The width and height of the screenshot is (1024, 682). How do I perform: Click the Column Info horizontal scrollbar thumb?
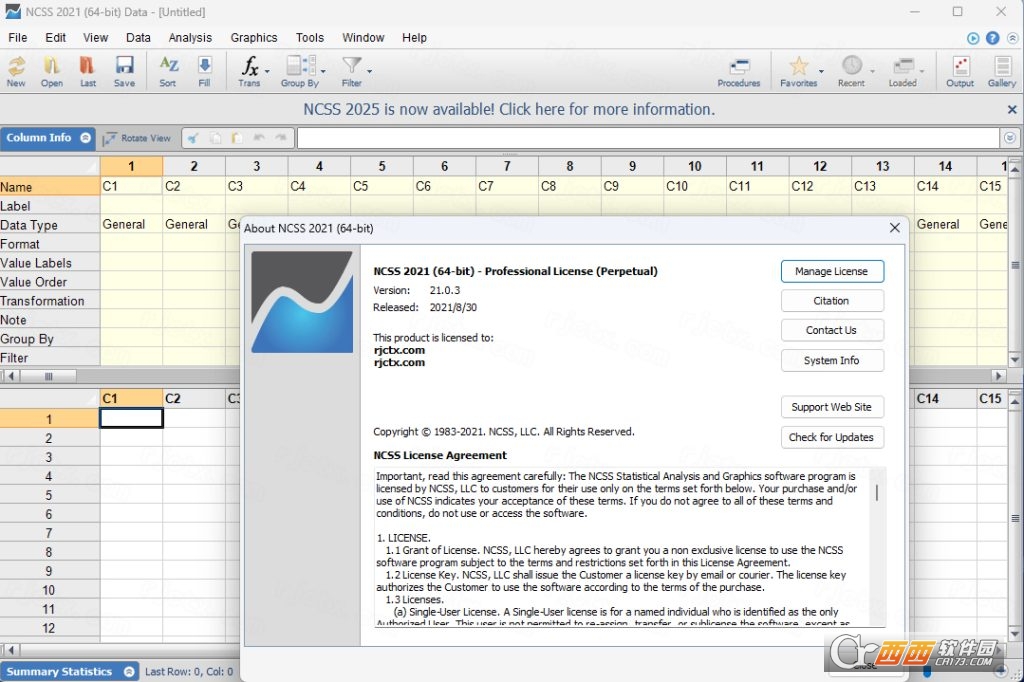coord(48,376)
